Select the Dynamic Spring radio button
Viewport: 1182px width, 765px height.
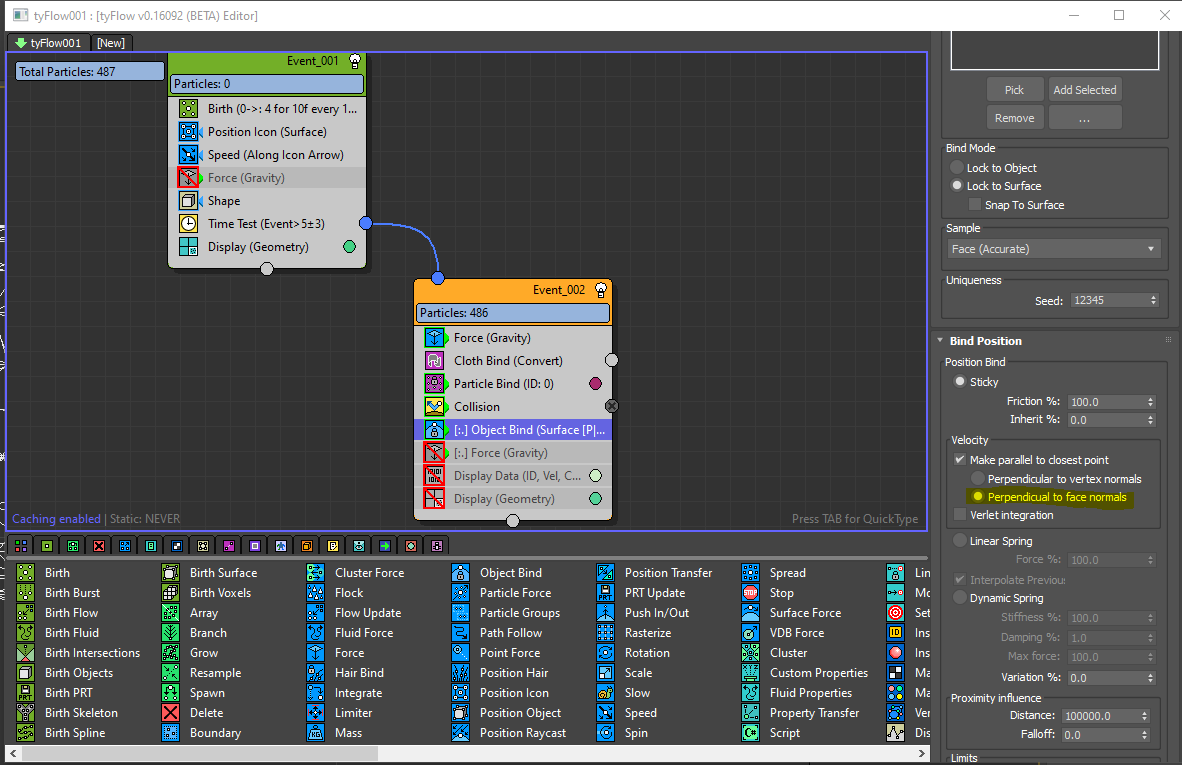[x=960, y=597]
